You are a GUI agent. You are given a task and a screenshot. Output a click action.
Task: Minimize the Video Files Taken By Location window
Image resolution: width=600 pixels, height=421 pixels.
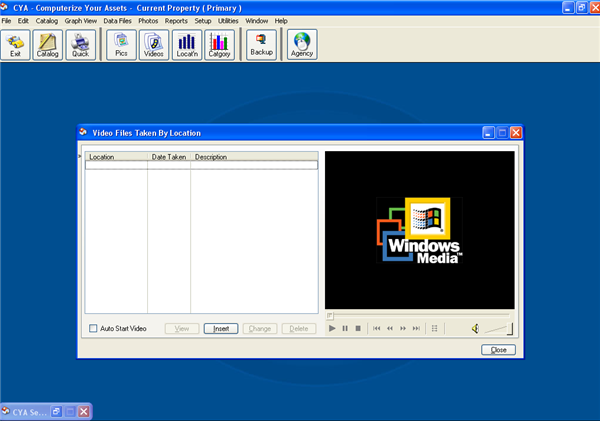488,133
